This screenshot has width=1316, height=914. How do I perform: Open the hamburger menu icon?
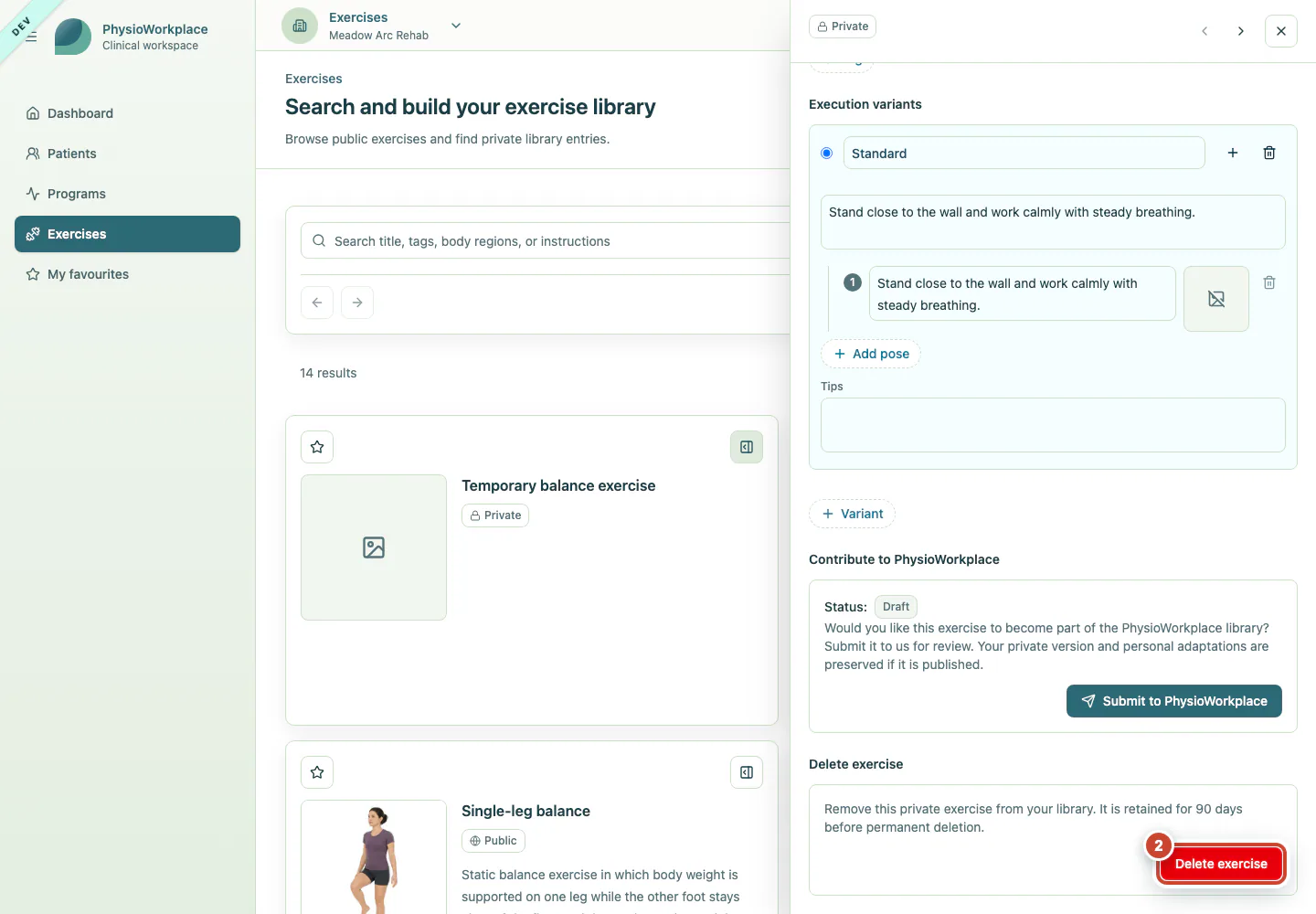point(31,37)
